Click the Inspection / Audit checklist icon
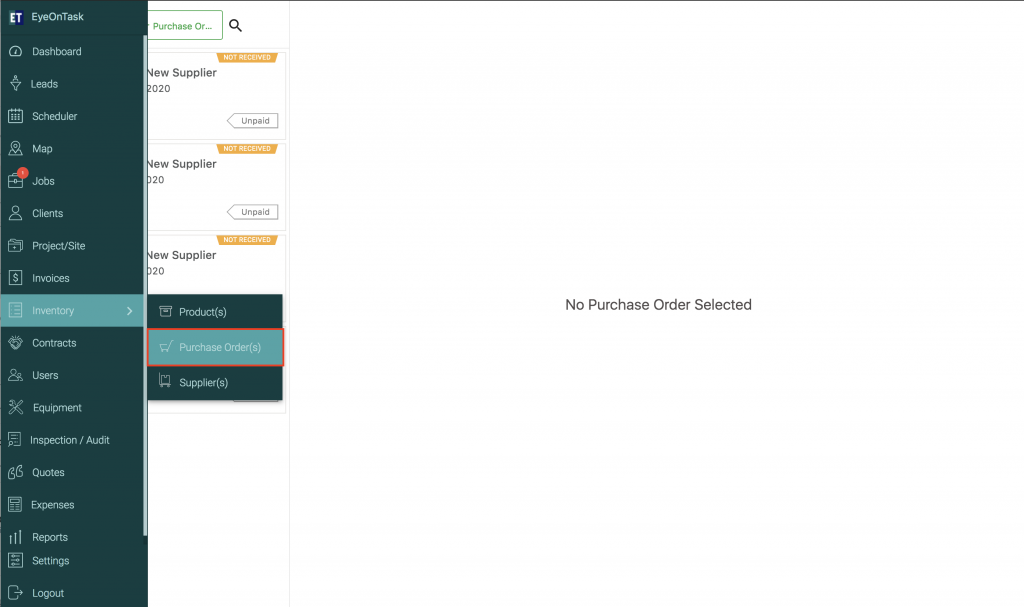This screenshot has width=1024, height=607. (x=15, y=440)
